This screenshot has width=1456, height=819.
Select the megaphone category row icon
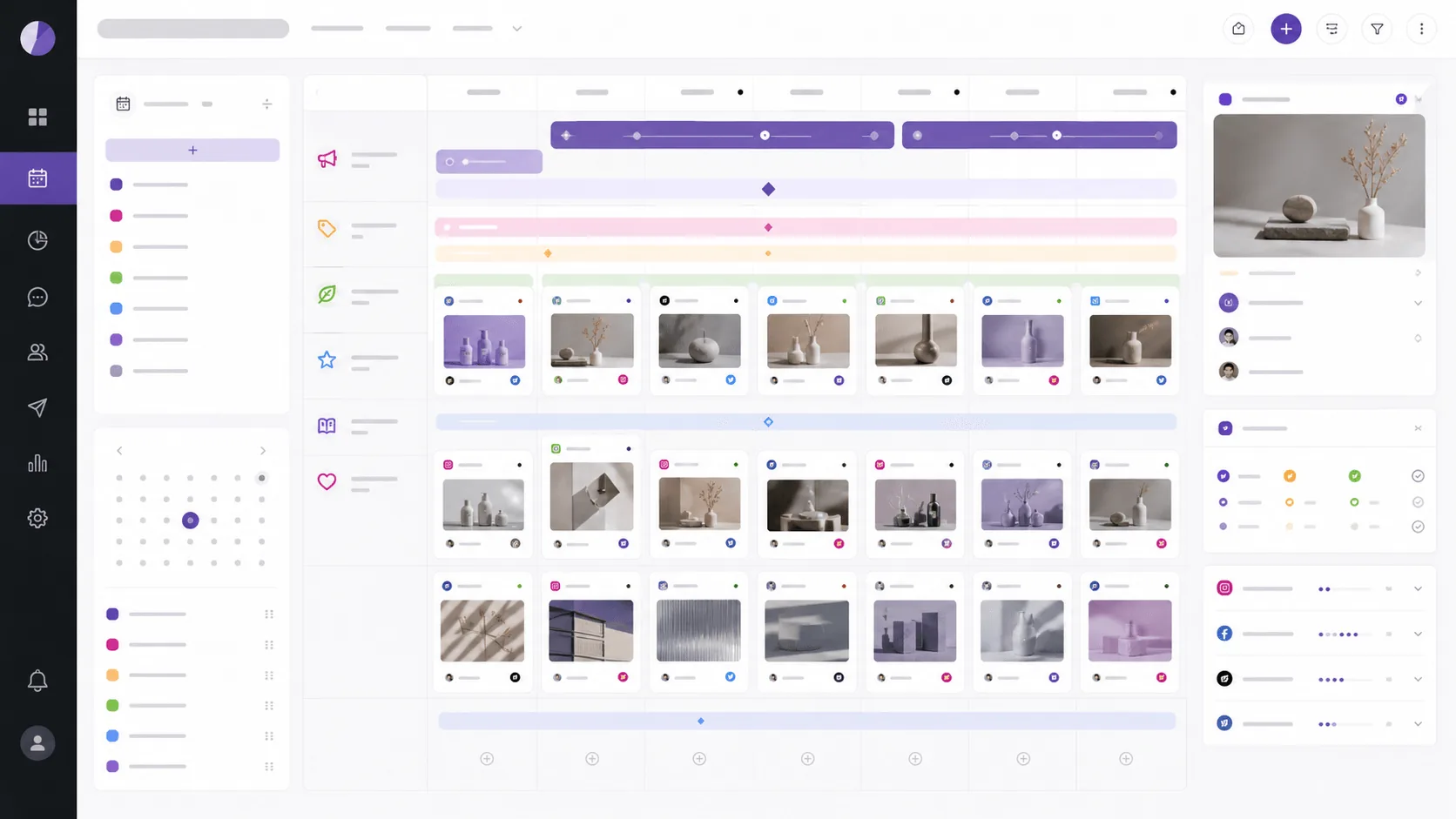[x=327, y=159]
